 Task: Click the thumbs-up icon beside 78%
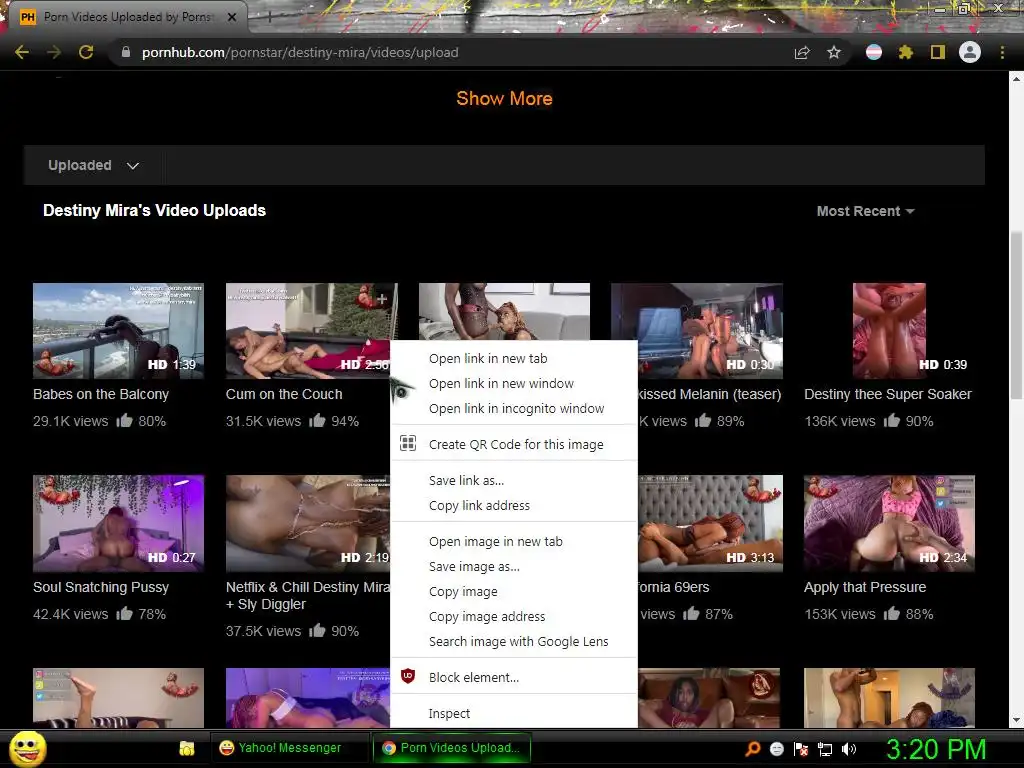pyautogui.click(x=124, y=613)
